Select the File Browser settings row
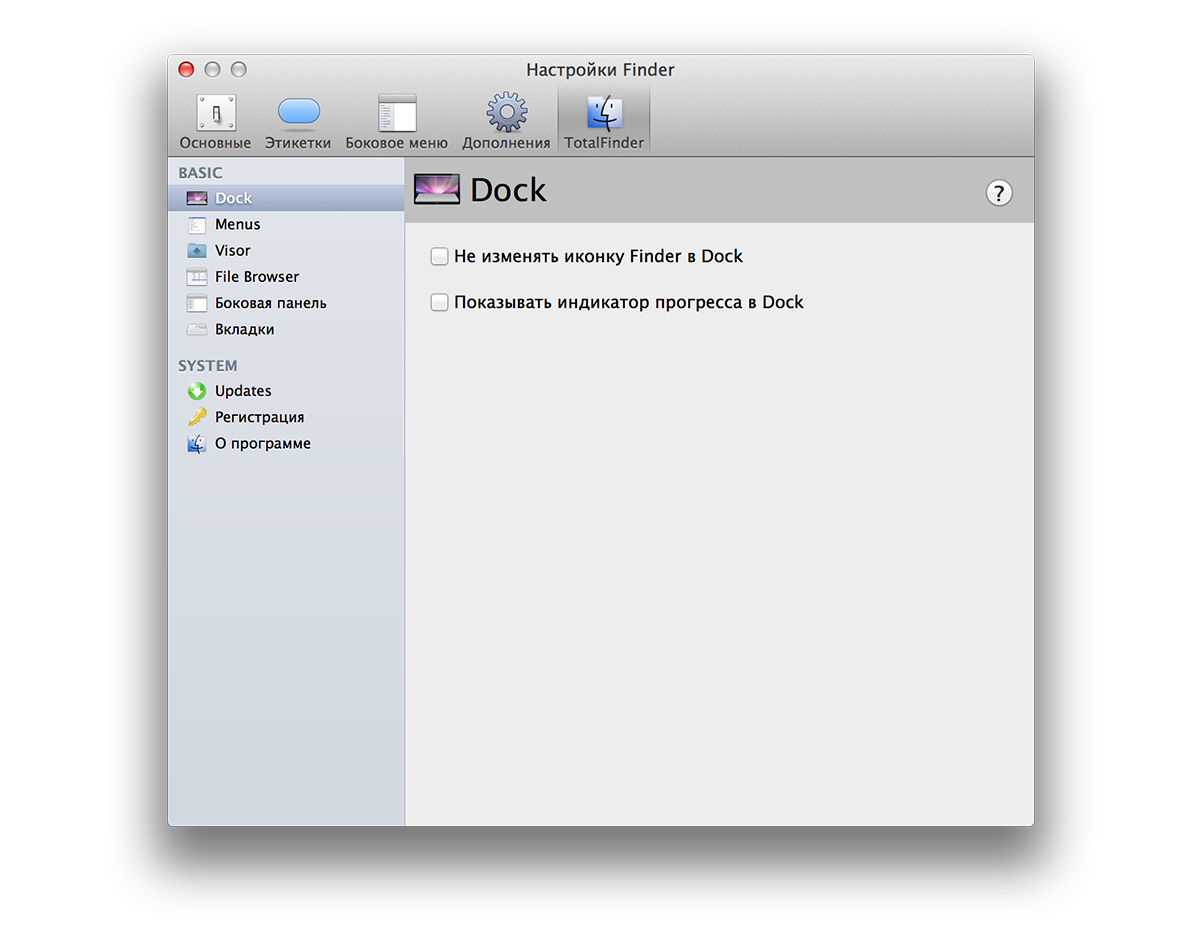 [x=286, y=277]
